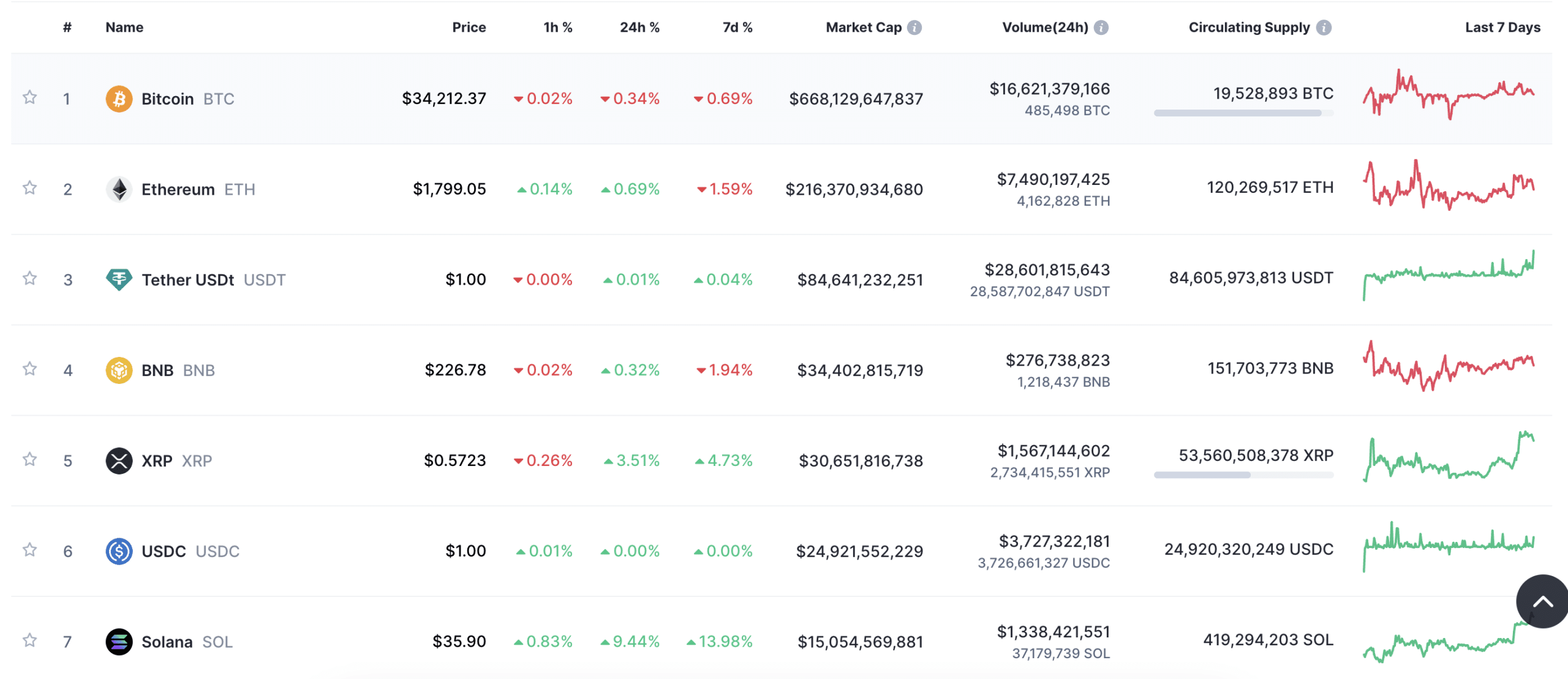1568x679 pixels.
Task: Toggle the Solana watchlist star
Action: pyautogui.click(x=29, y=641)
